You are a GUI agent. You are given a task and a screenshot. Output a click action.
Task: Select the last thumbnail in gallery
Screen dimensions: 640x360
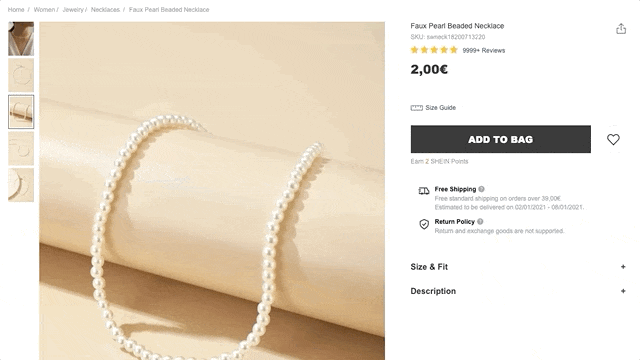(x=21, y=185)
